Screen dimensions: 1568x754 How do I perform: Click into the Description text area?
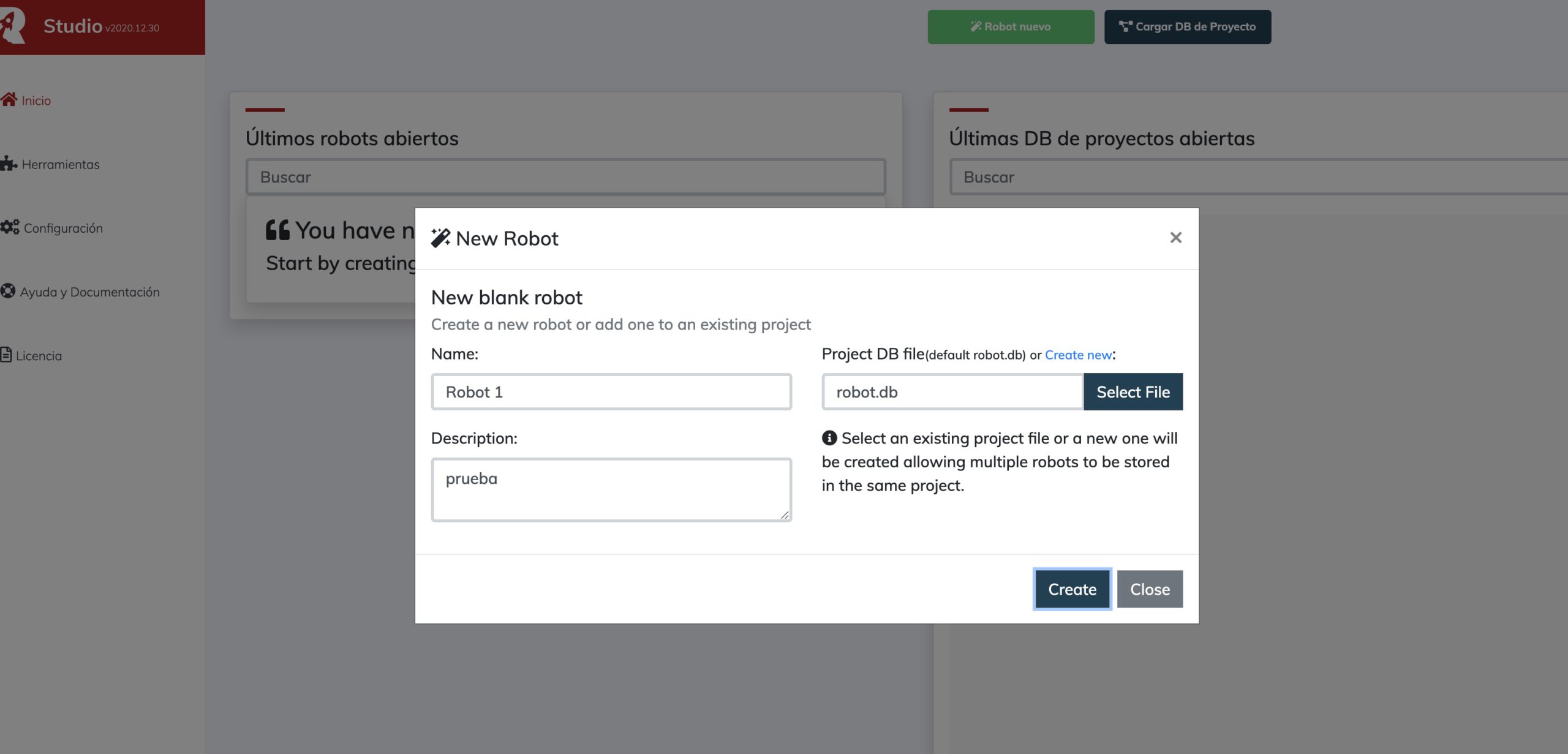click(x=611, y=489)
